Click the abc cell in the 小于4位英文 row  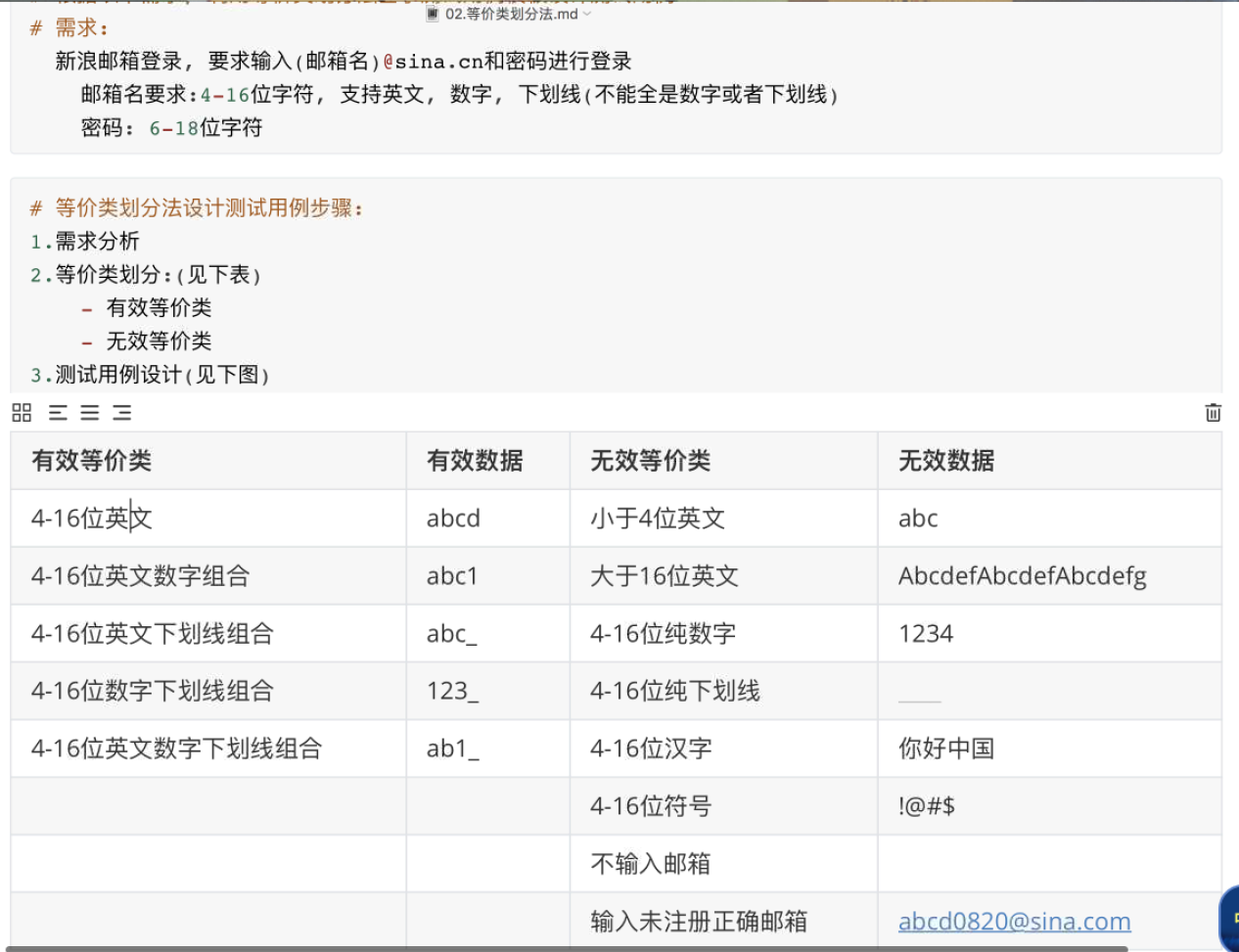click(x=1050, y=519)
